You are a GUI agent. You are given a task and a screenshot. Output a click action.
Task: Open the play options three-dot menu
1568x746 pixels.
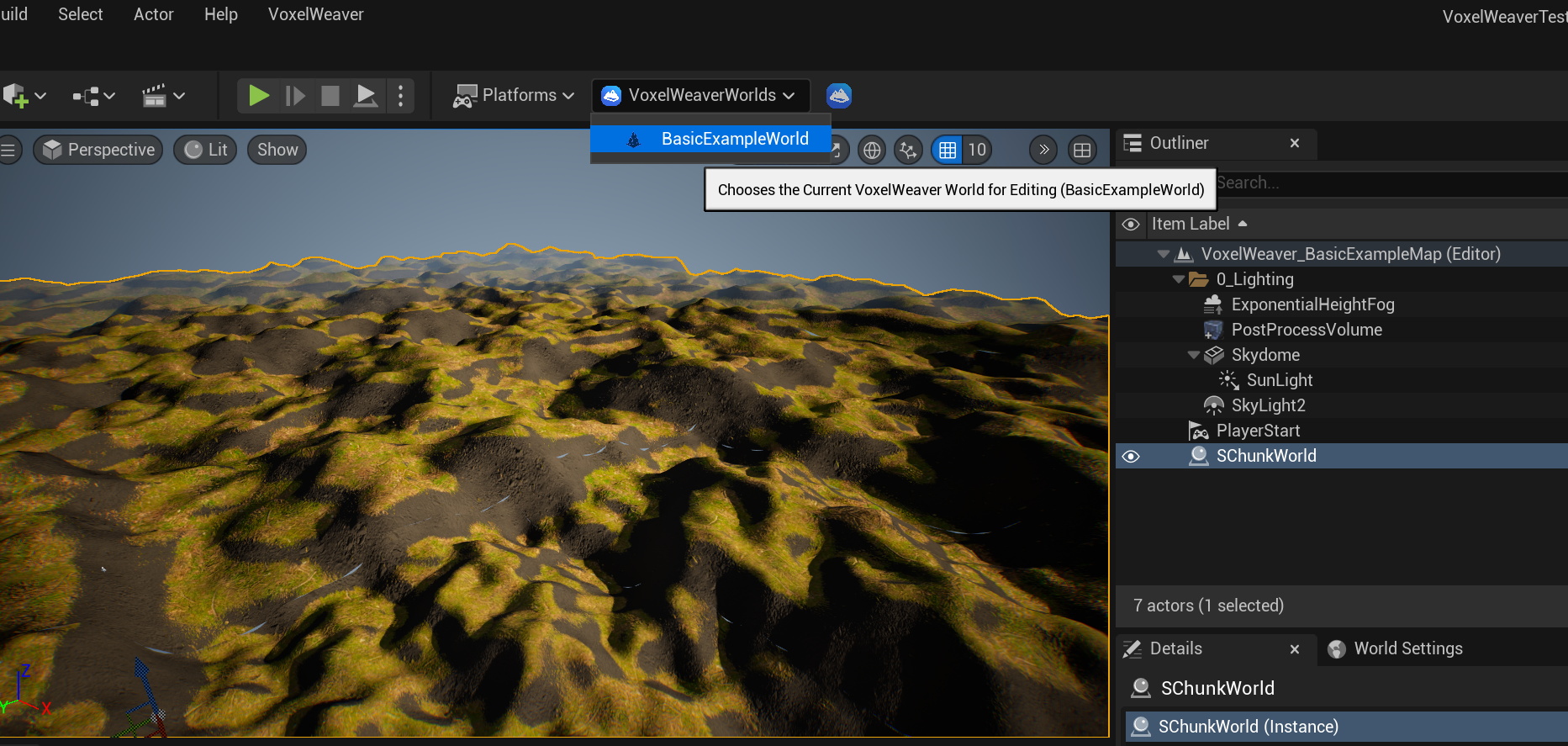point(401,96)
